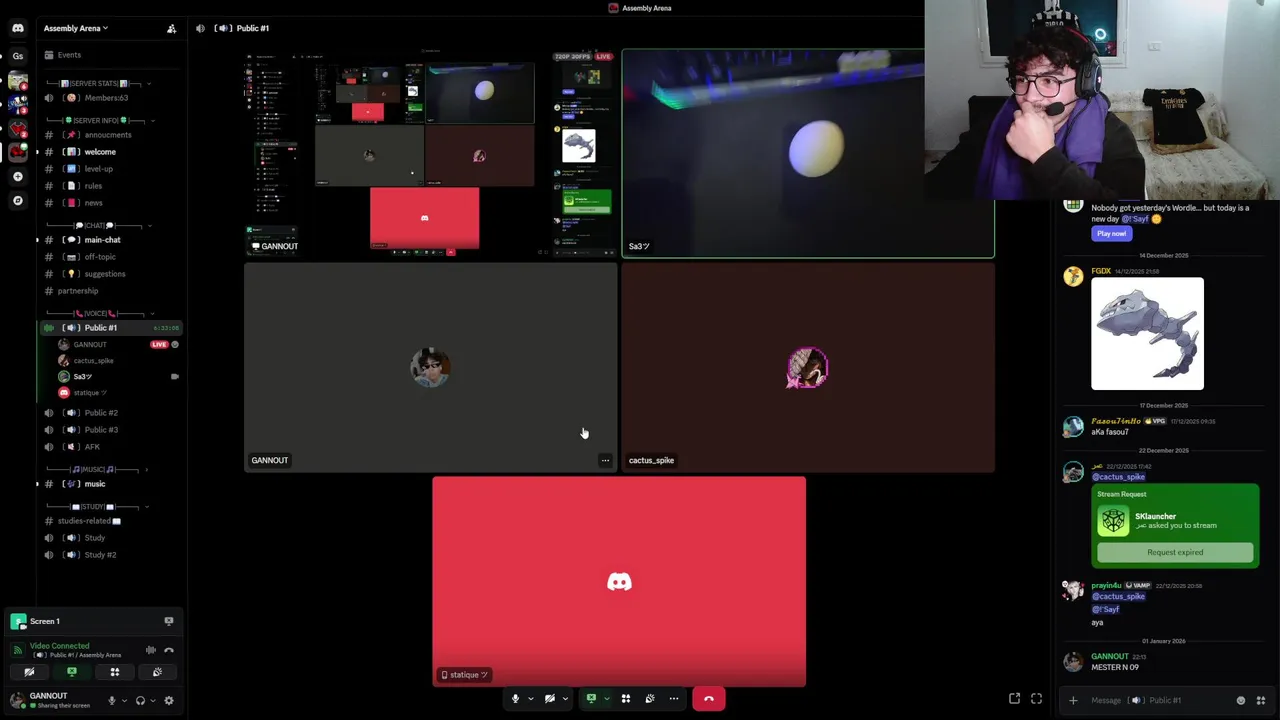This screenshot has height=720, width=1280.
Task: Open Discord home direct messages icon
Action: 17,28
